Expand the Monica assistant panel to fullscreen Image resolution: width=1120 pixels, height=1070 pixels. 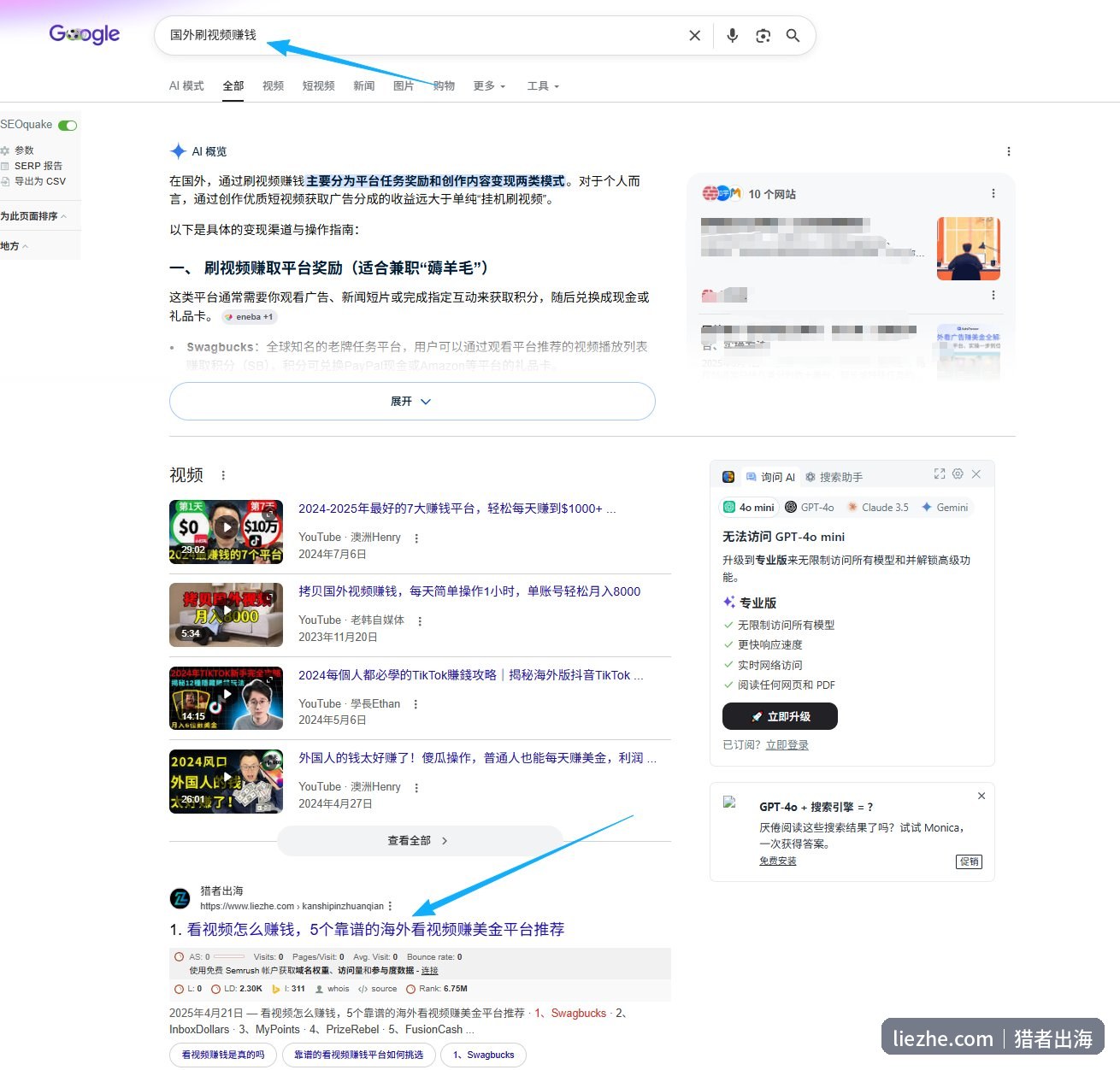click(x=939, y=473)
